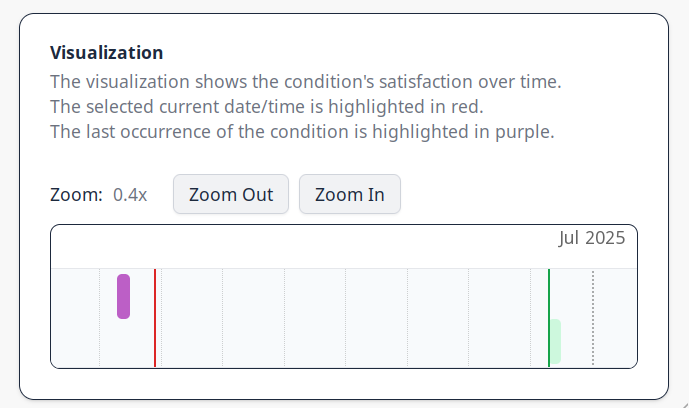Click the timeline between red and green lines

[350, 317]
